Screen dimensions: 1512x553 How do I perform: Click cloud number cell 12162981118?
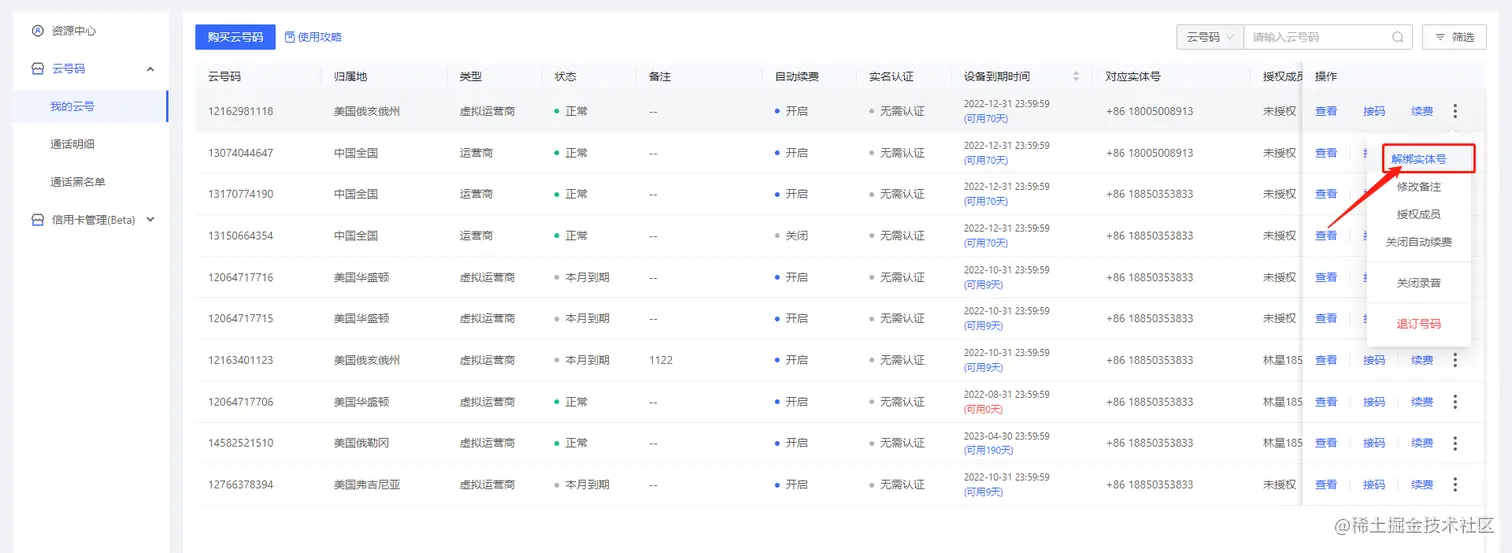[240, 111]
